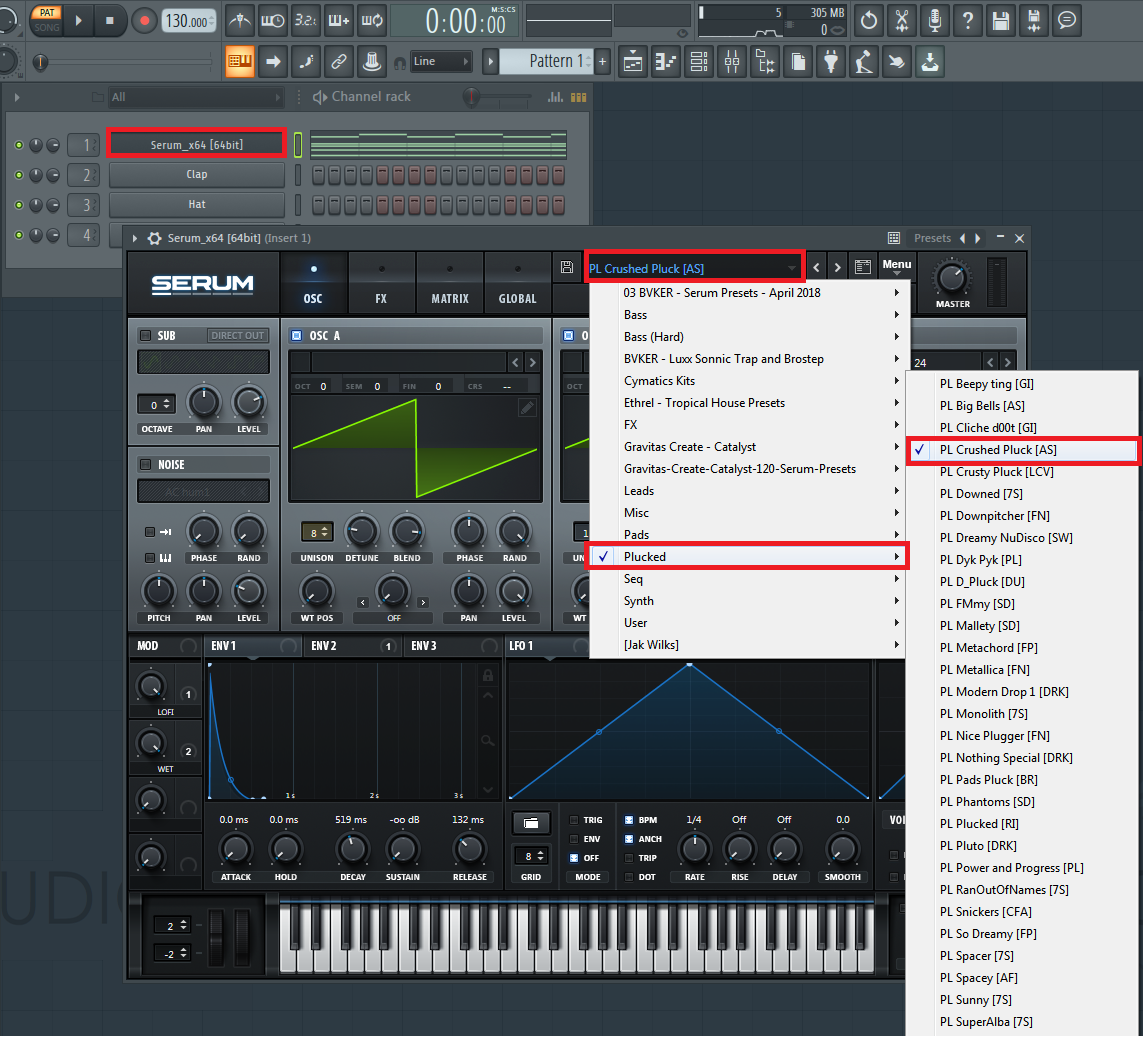Screen dimensions: 1143x1039
Task: Click the Serum MASTER volume knob
Action: 952,278
